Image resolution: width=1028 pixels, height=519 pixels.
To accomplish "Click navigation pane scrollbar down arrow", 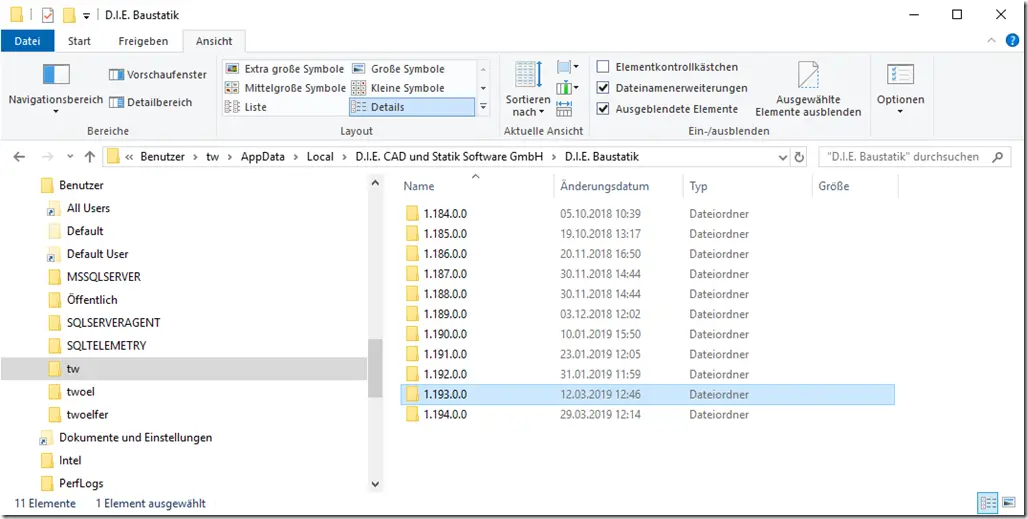I will click(x=375, y=484).
